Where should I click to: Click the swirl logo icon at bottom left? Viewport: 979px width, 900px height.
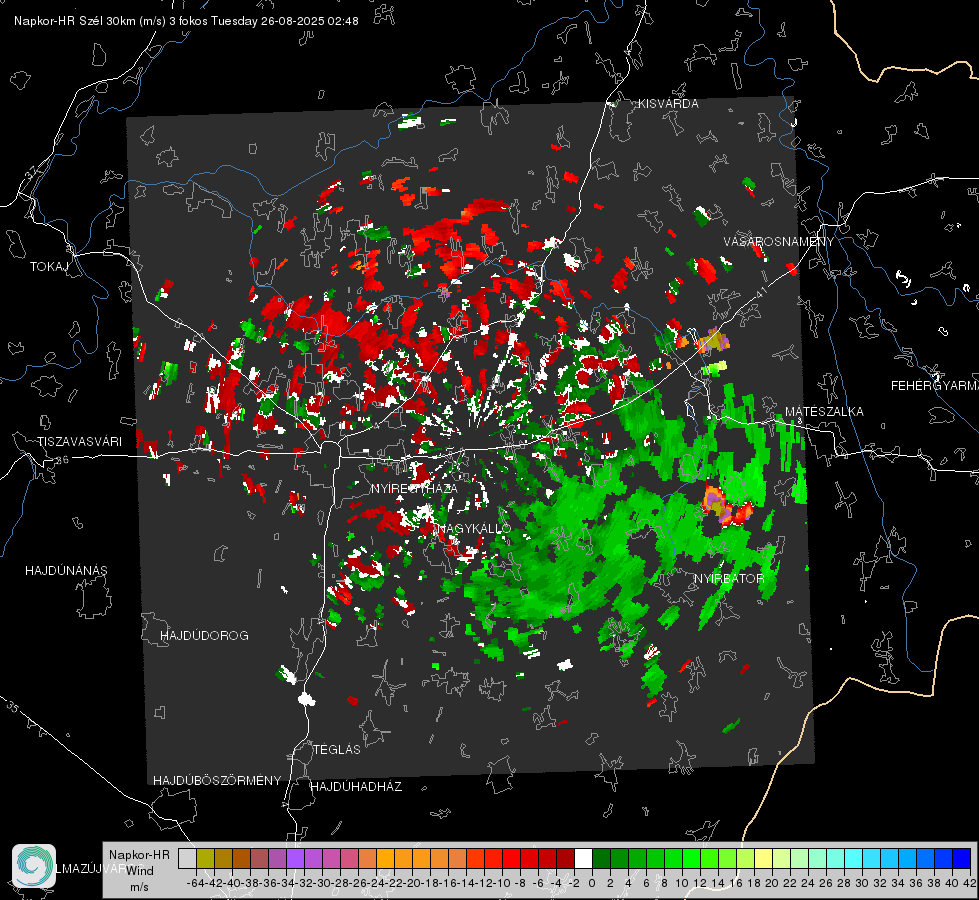point(34,866)
